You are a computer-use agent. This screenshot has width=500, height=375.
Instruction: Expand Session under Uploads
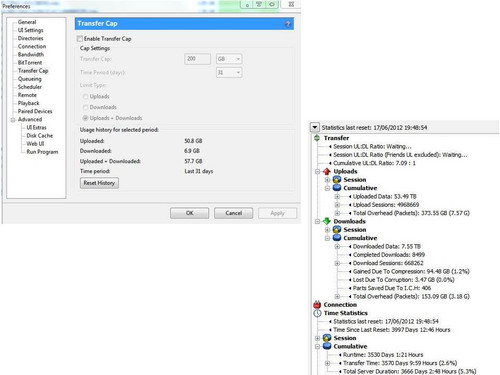coord(327,180)
